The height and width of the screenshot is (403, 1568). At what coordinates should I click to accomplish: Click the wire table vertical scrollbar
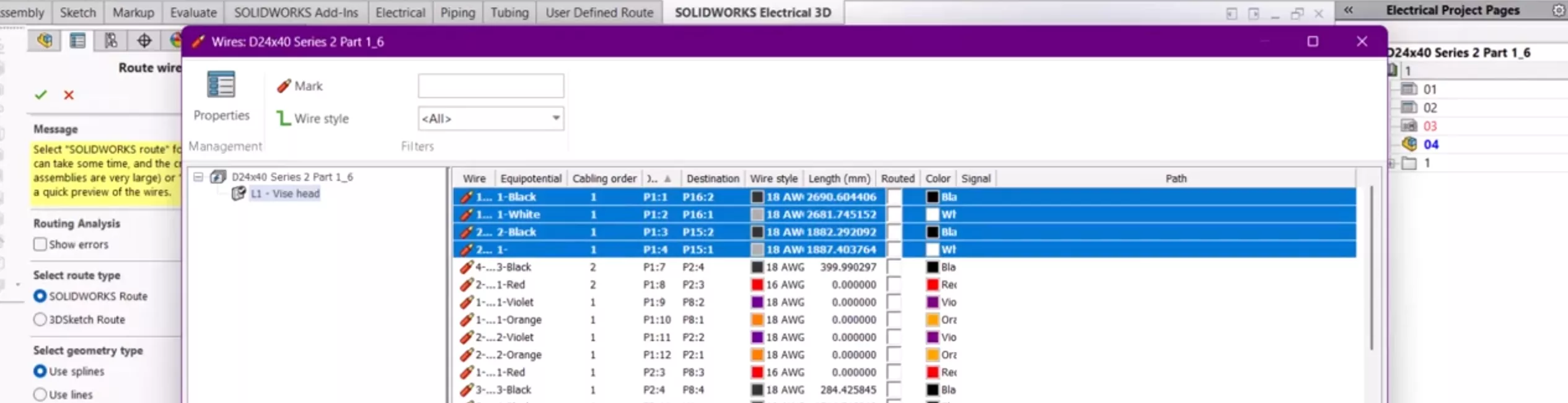pyautogui.click(x=1372, y=267)
